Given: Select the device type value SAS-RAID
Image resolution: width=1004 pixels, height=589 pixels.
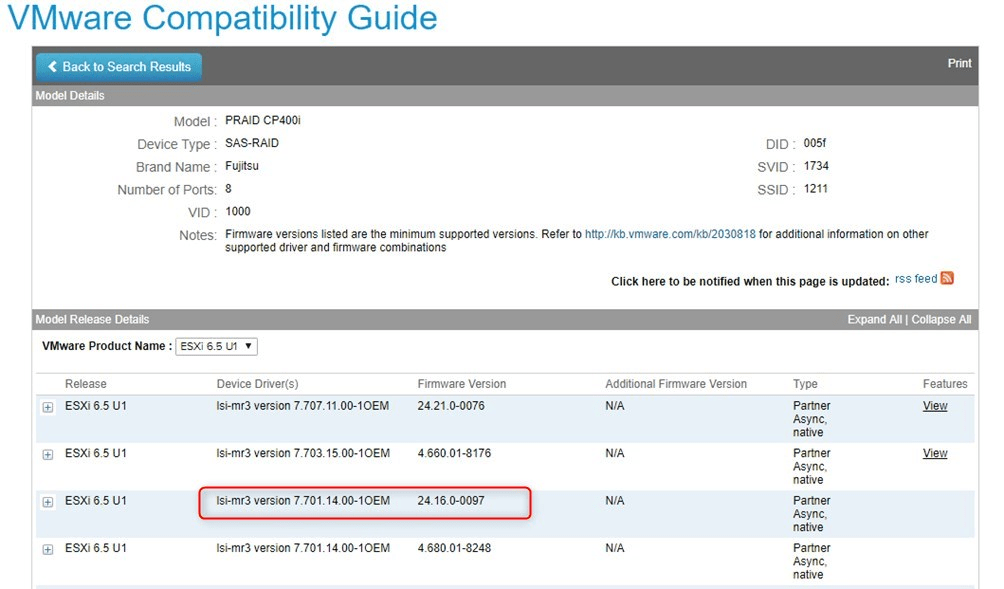Looking at the screenshot, I should tap(252, 143).
